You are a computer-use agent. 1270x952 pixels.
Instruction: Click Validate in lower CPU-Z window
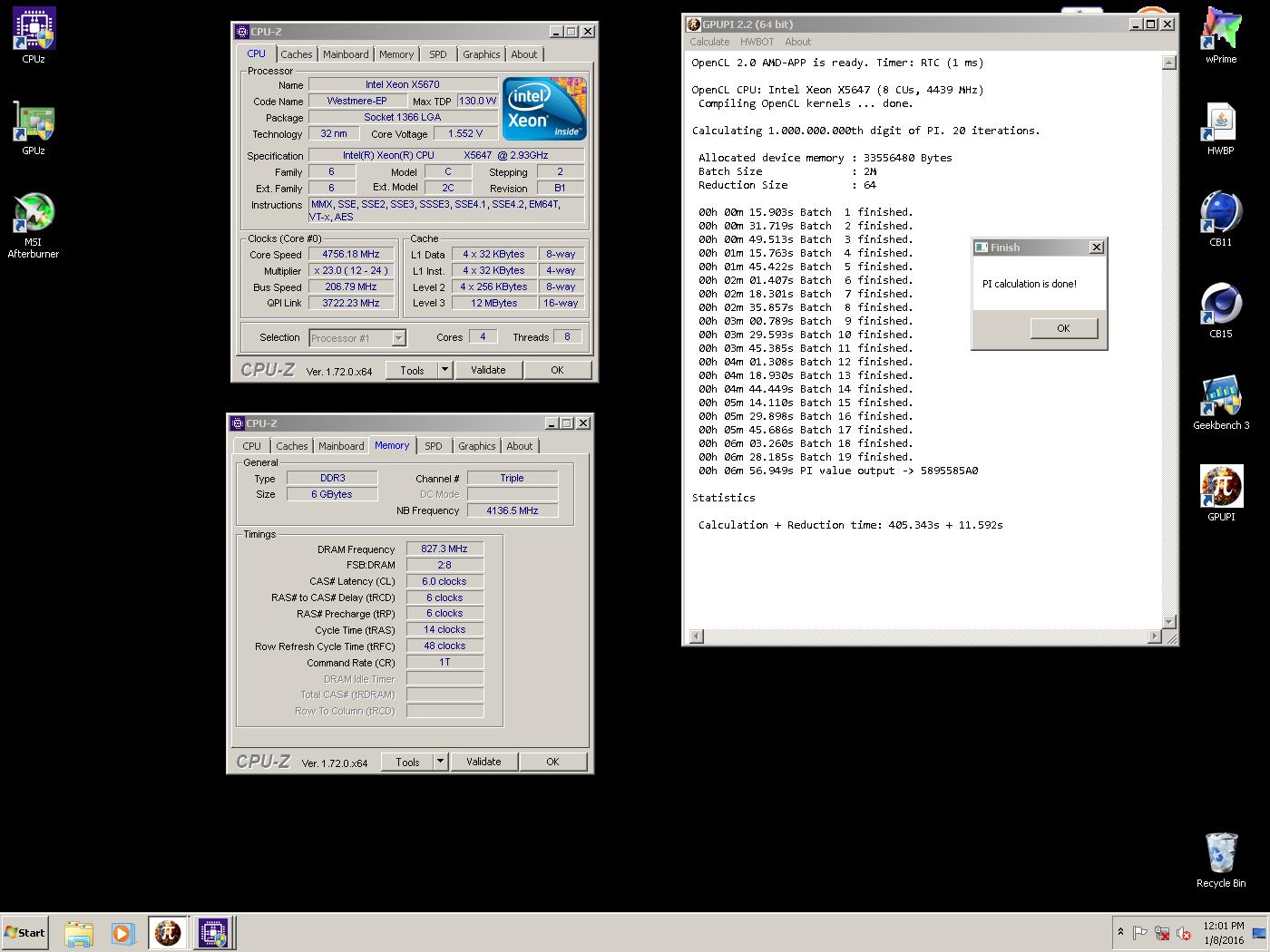(484, 762)
